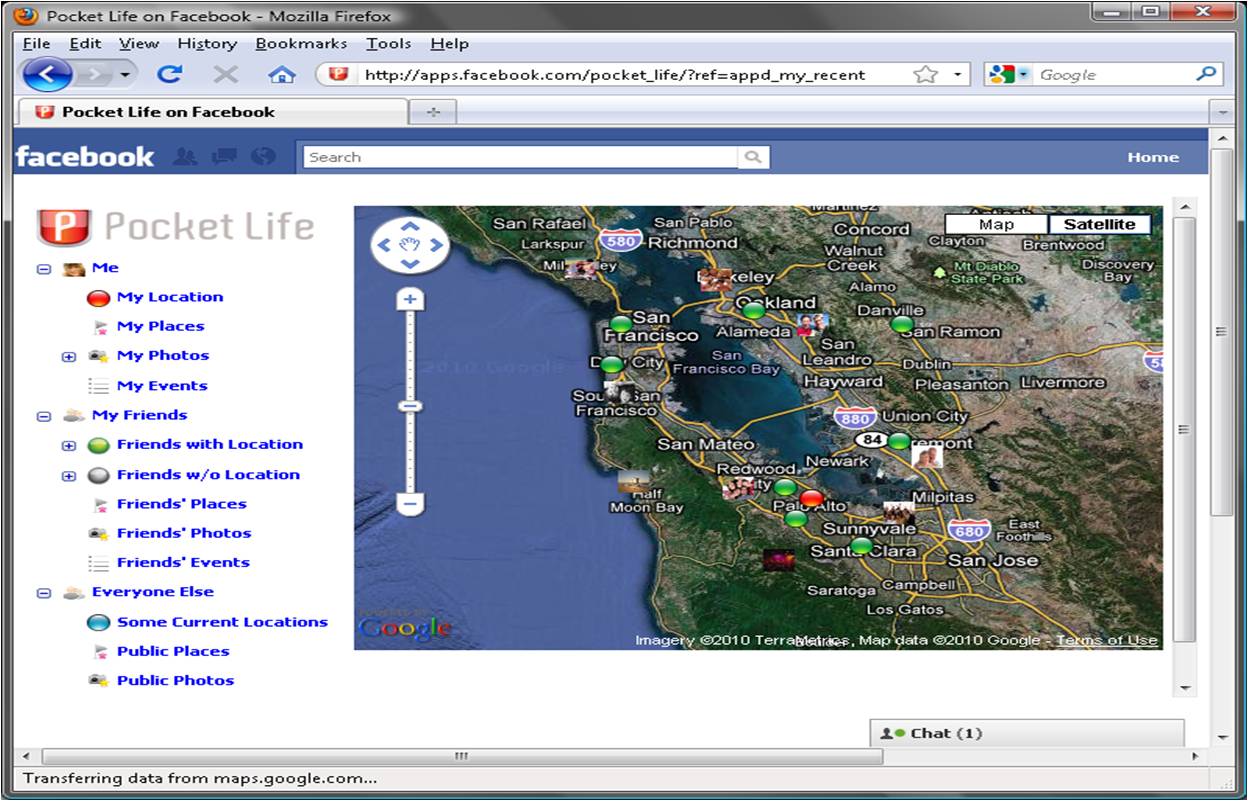Screen dimensions: 1248x801
Task: Open the File menu
Action: tap(36, 44)
